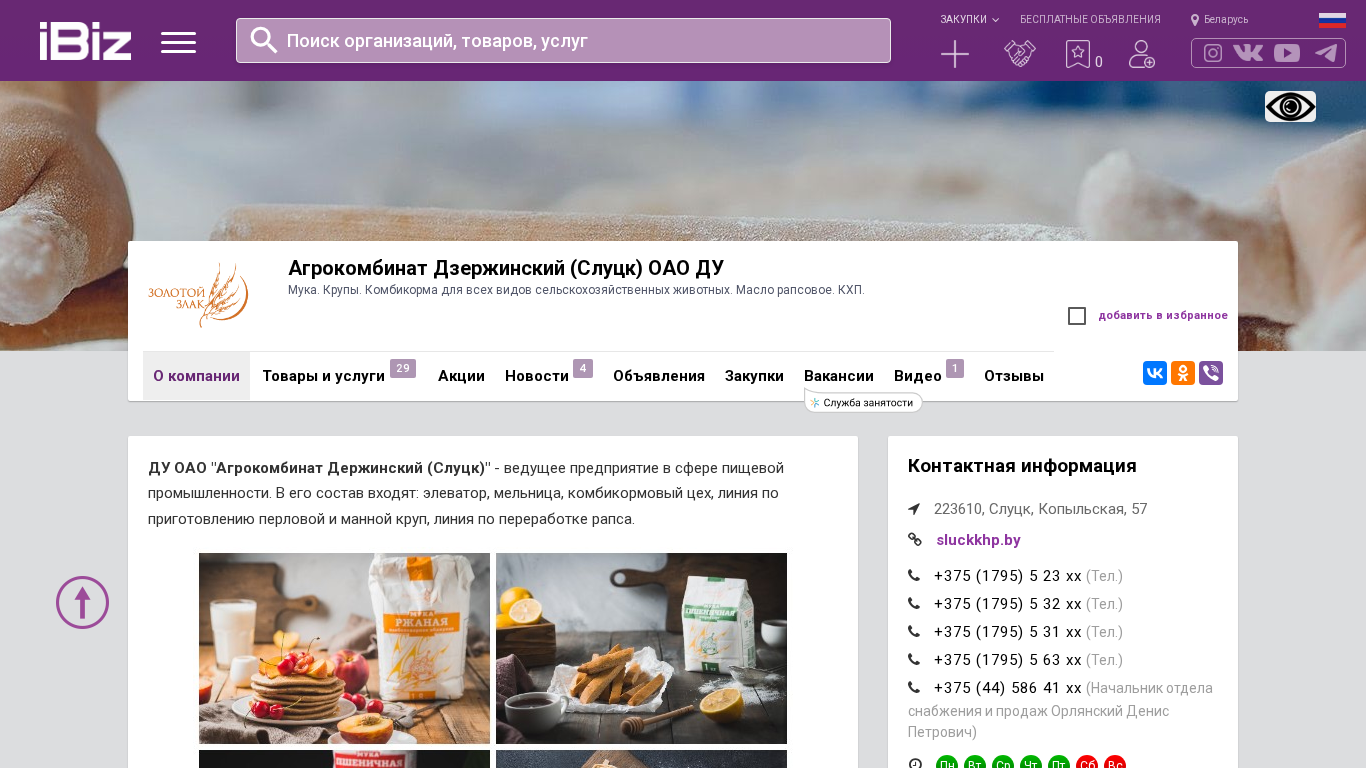Open the Instagram page from header
The width and height of the screenshot is (1366, 768).
click(x=1213, y=53)
